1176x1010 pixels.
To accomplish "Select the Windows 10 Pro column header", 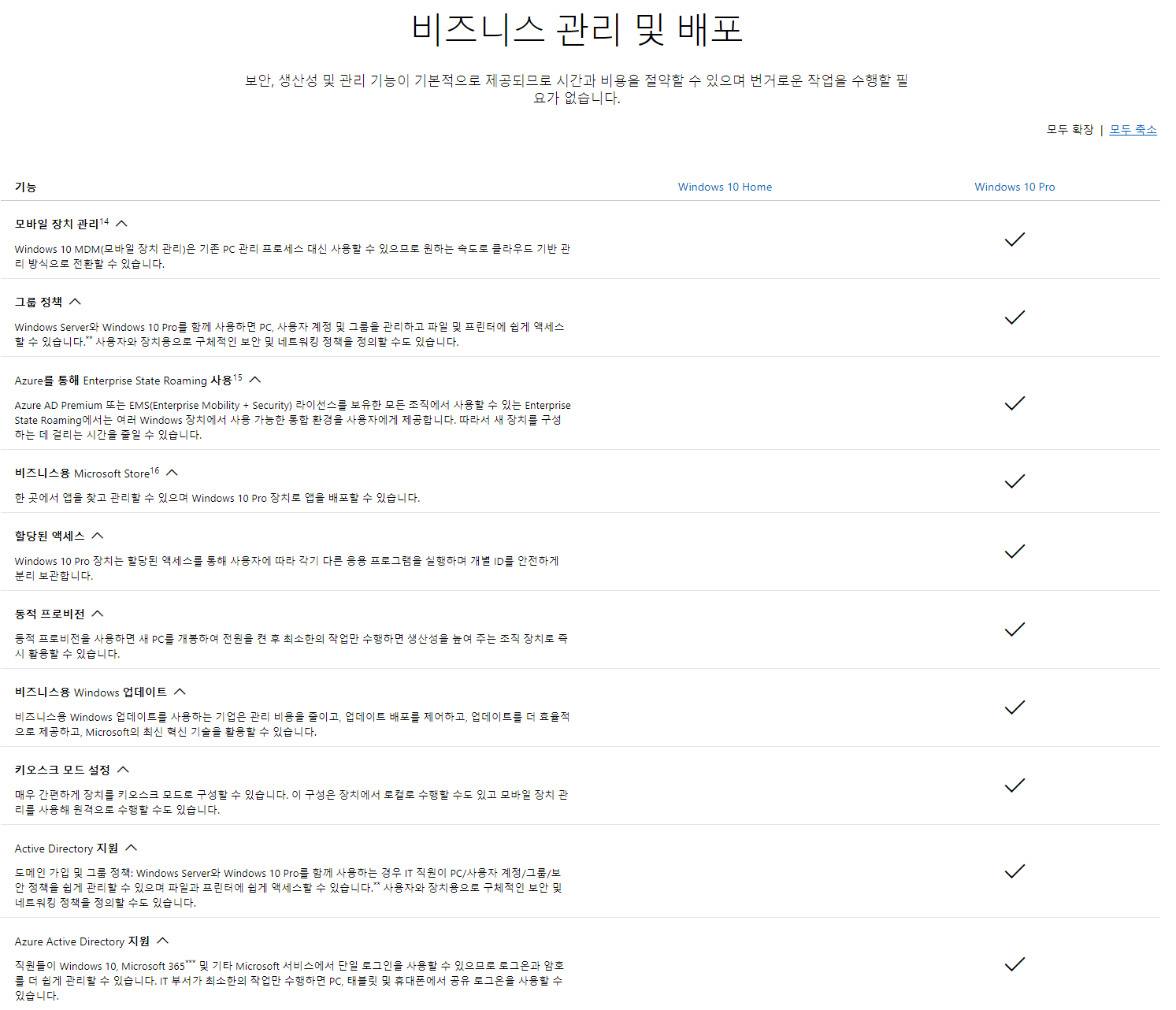I will pyautogui.click(x=1015, y=187).
